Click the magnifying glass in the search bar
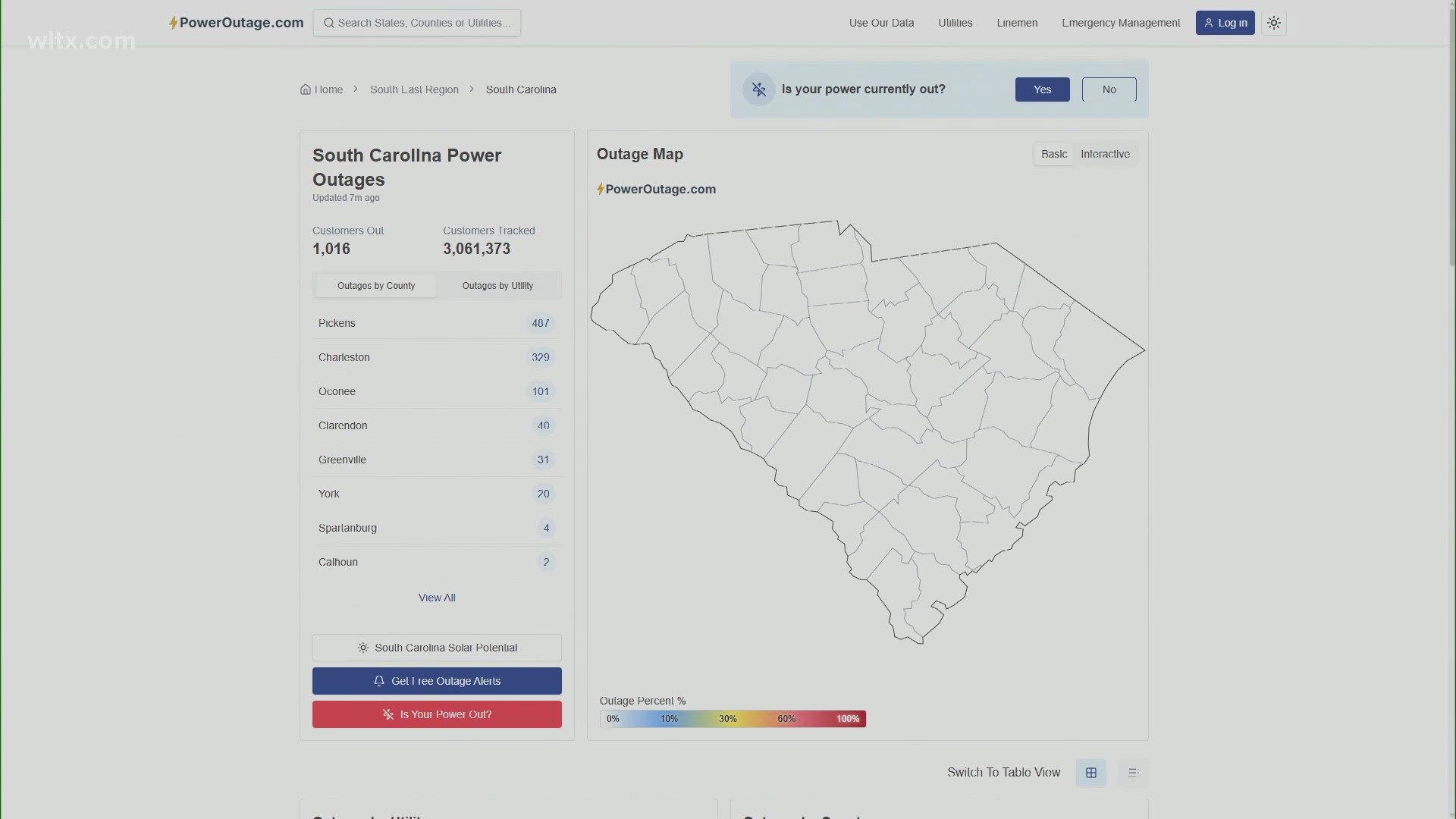The image size is (1456, 819). point(328,23)
